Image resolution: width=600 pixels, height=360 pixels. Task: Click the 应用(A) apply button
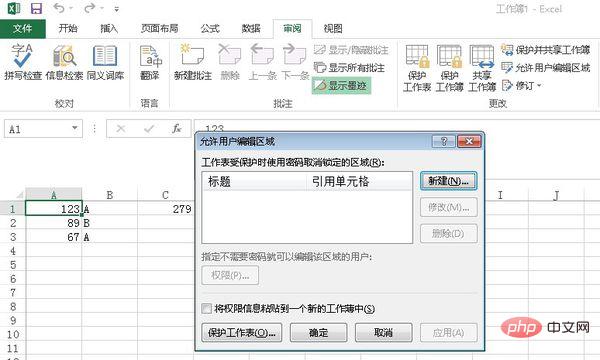(x=448, y=333)
